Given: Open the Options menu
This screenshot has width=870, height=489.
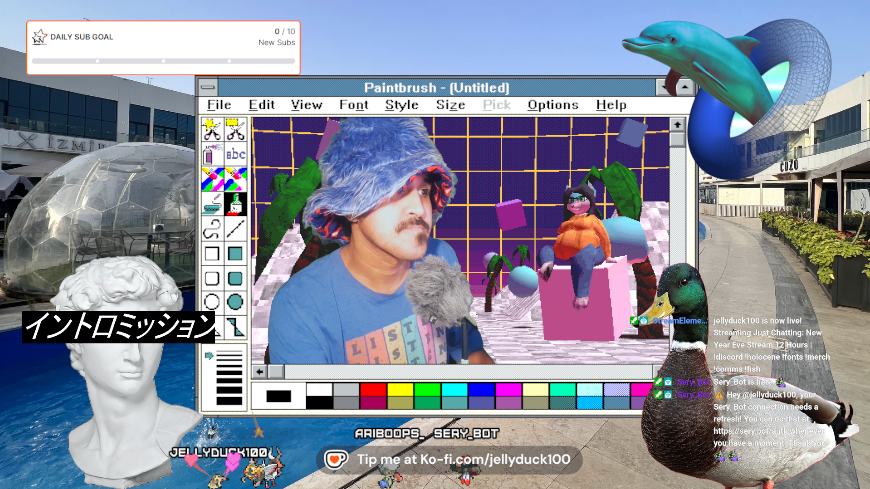Looking at the screenshot, I should pyautogui.click(x=553, y=105).
